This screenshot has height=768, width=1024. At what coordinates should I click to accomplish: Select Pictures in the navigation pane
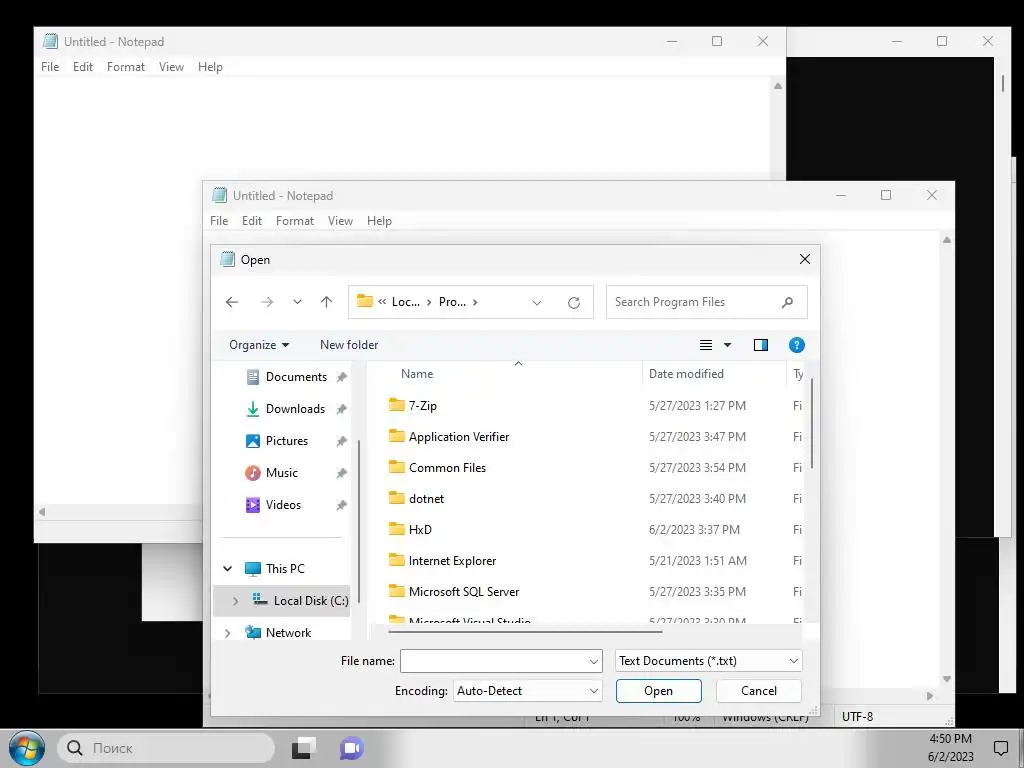(287, 441)
